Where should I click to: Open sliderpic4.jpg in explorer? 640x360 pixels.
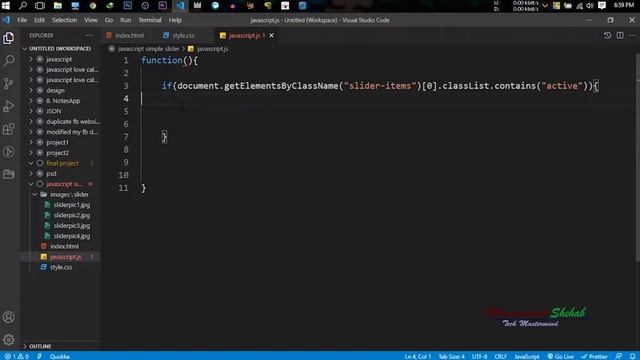(x=71, y=236)
